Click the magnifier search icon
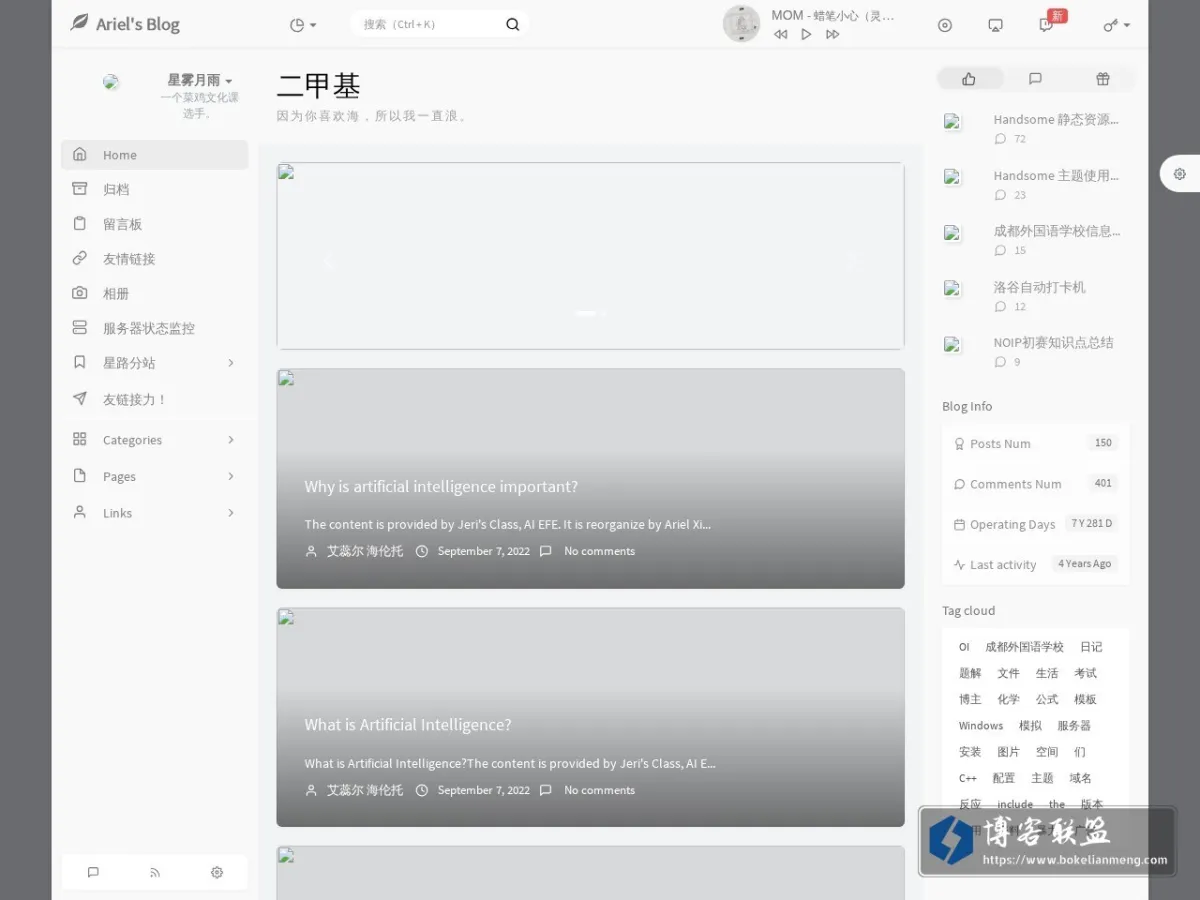The width and height of the screenshot is (1200, 900). 512,25
